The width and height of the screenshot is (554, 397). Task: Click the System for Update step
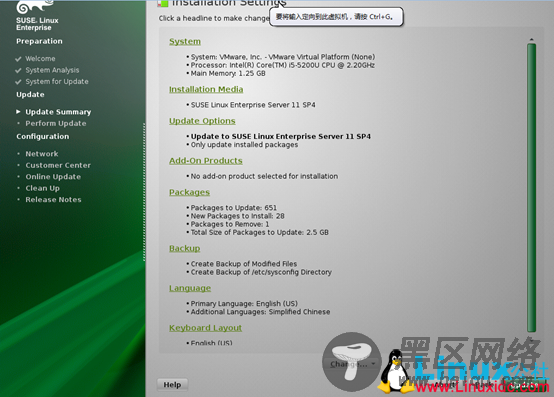tap(57, 82)
